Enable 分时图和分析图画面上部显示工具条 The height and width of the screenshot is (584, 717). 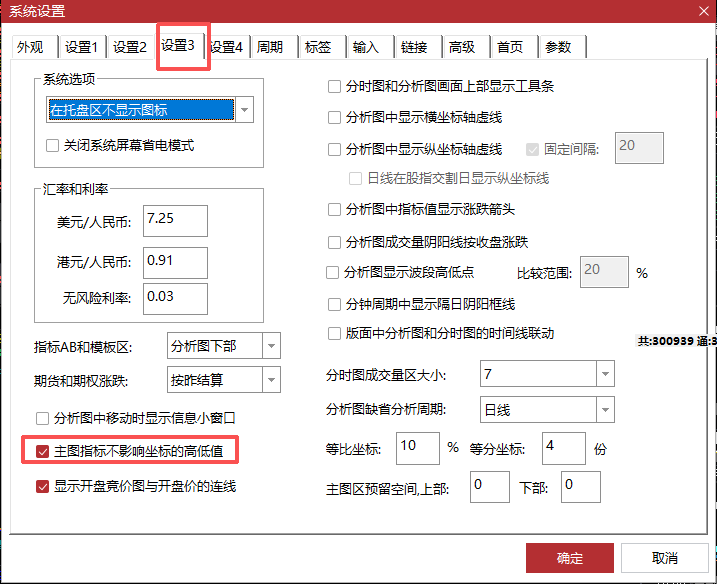point(334,86)
